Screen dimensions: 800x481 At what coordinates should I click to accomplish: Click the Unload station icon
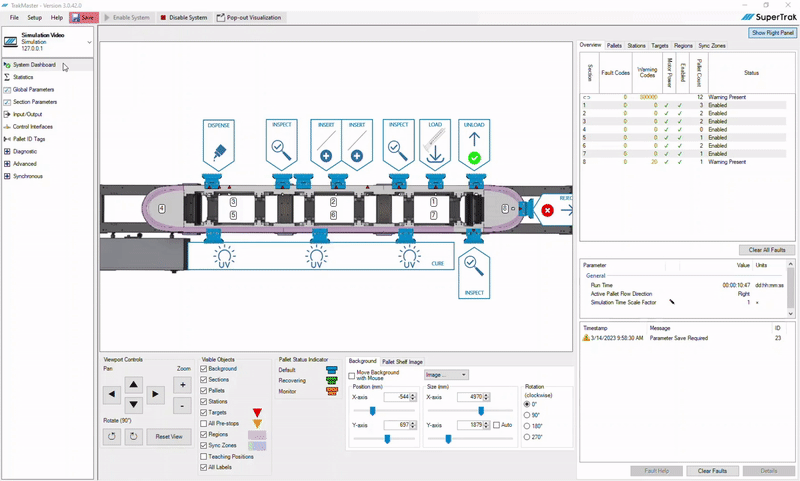pos(475,146)
